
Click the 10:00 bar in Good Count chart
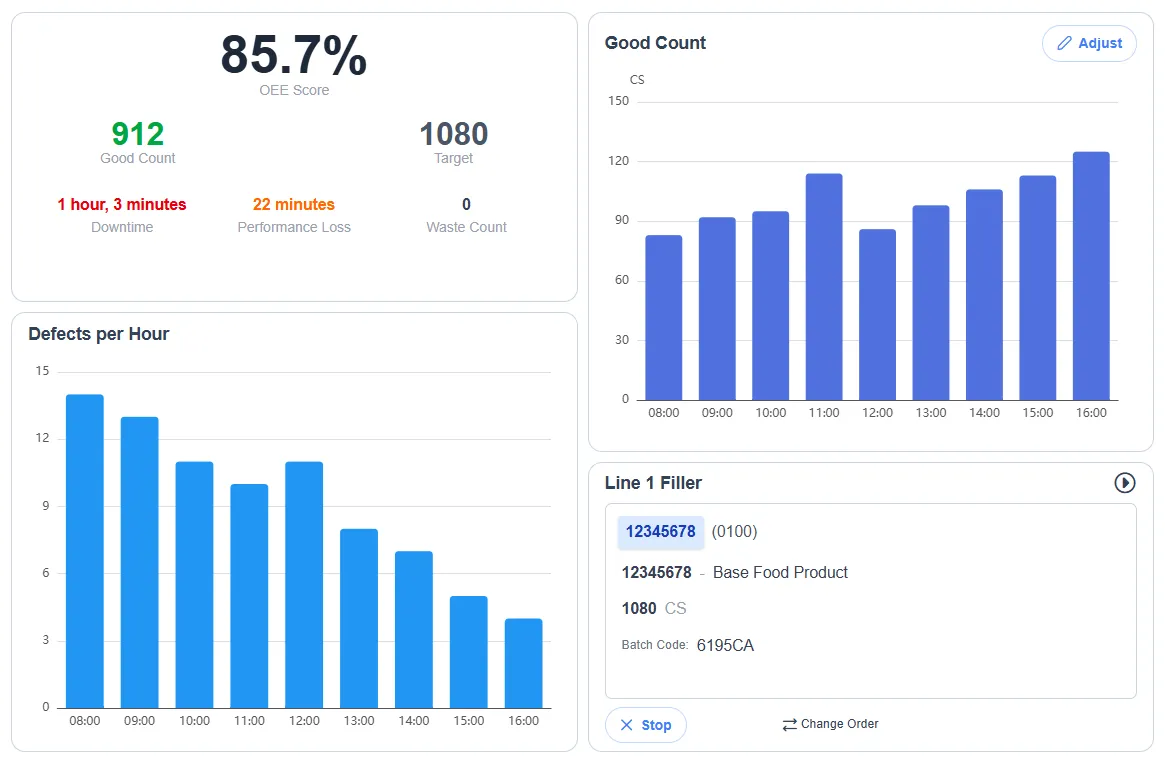coord(770,305)
